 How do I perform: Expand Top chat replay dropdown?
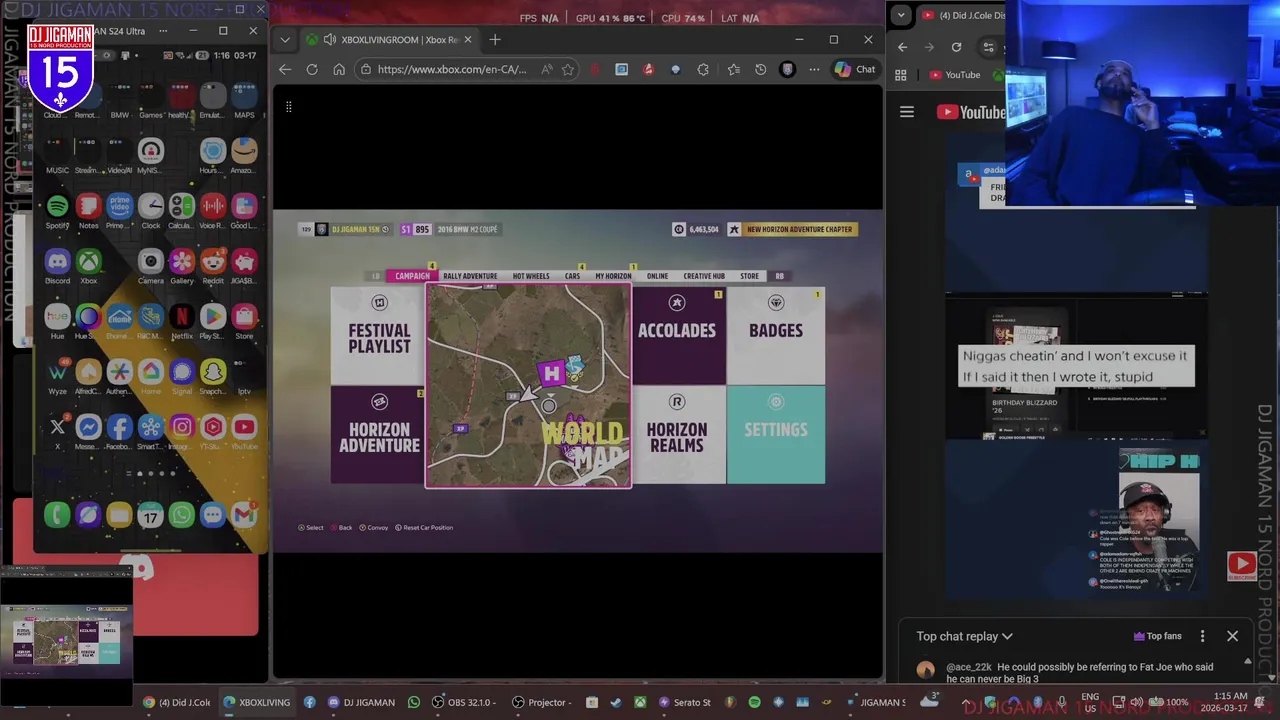click(965, 636)
